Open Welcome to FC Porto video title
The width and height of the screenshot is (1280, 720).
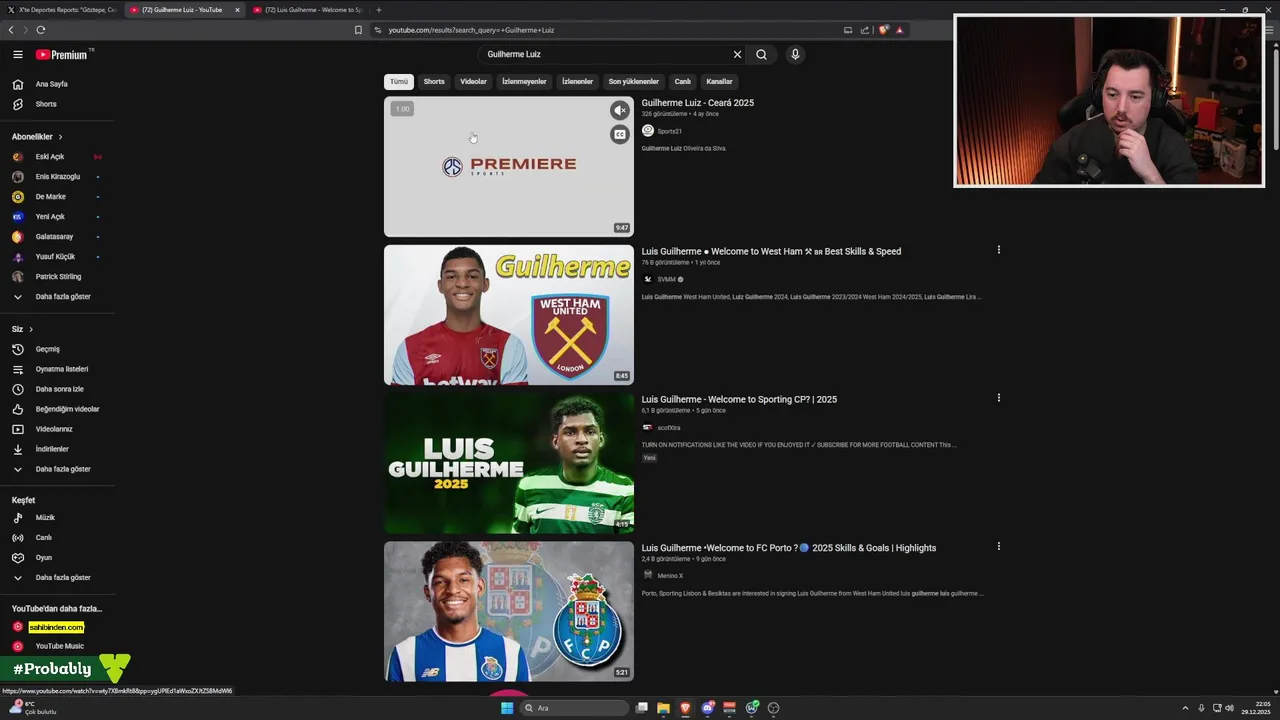pos(789,548)
